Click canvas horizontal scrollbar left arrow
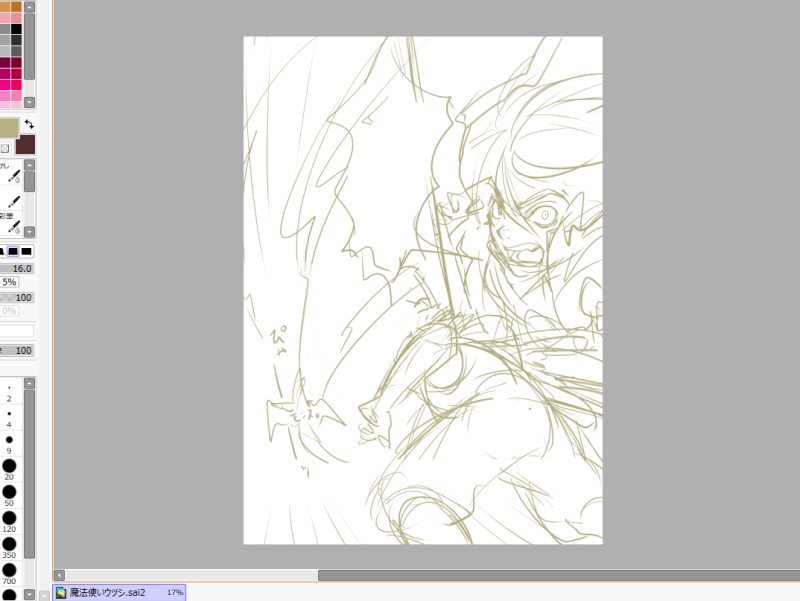 click(59, 575)
